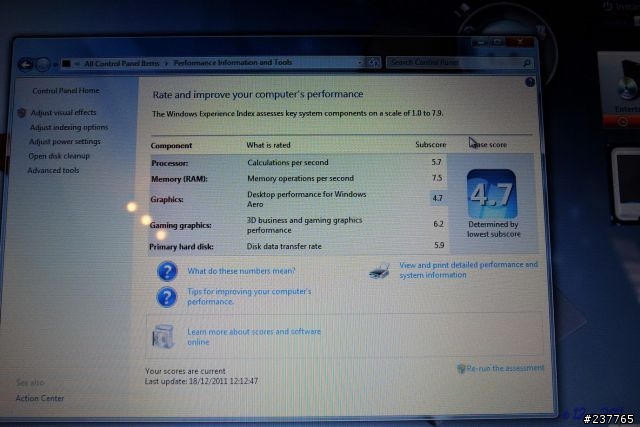Image resolution: width=640 pixels, height=427 pixels.
Task: Open What do these numbers mean link
Action: [241, 271]
